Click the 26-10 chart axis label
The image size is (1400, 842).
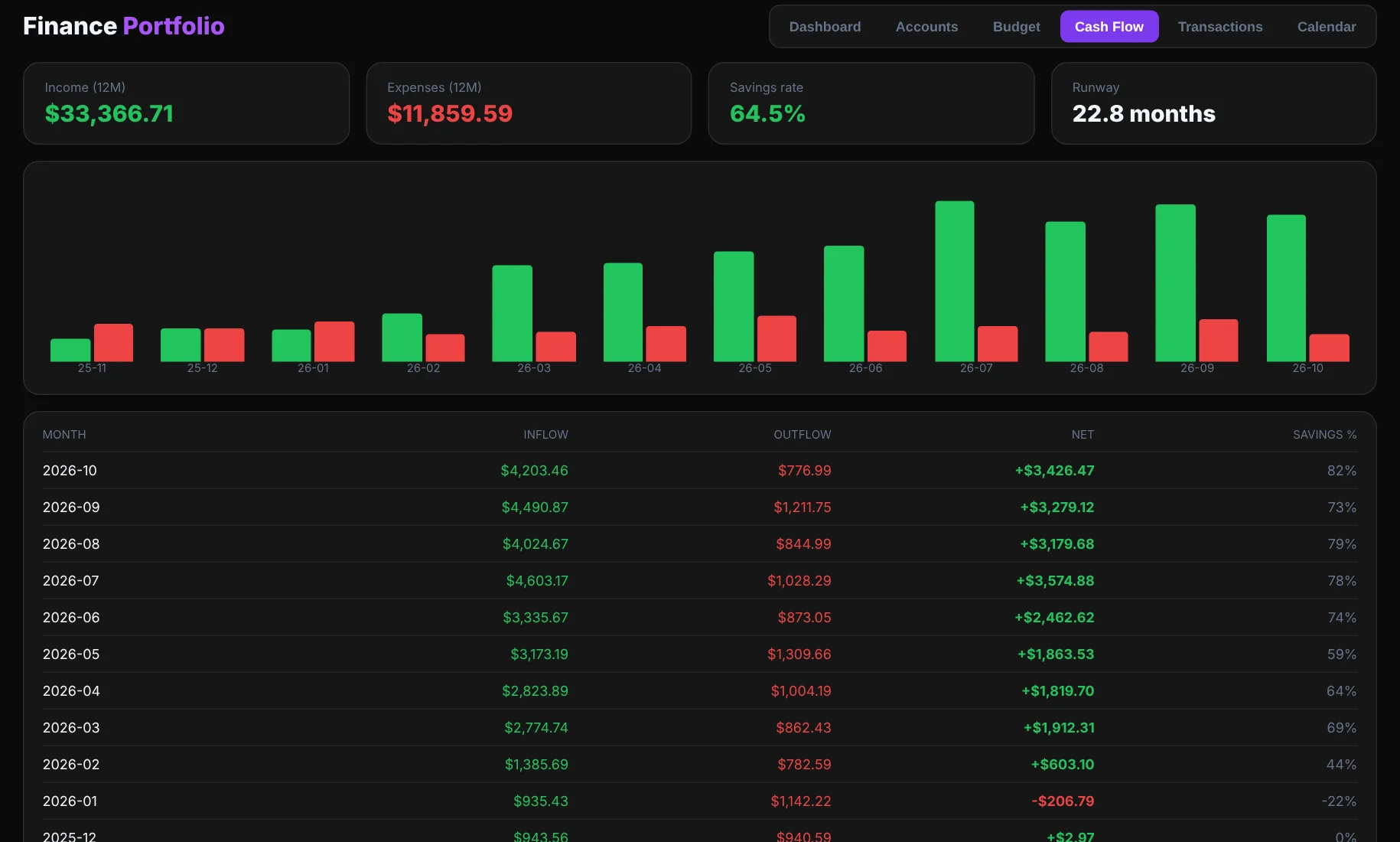click(1307, 368)
